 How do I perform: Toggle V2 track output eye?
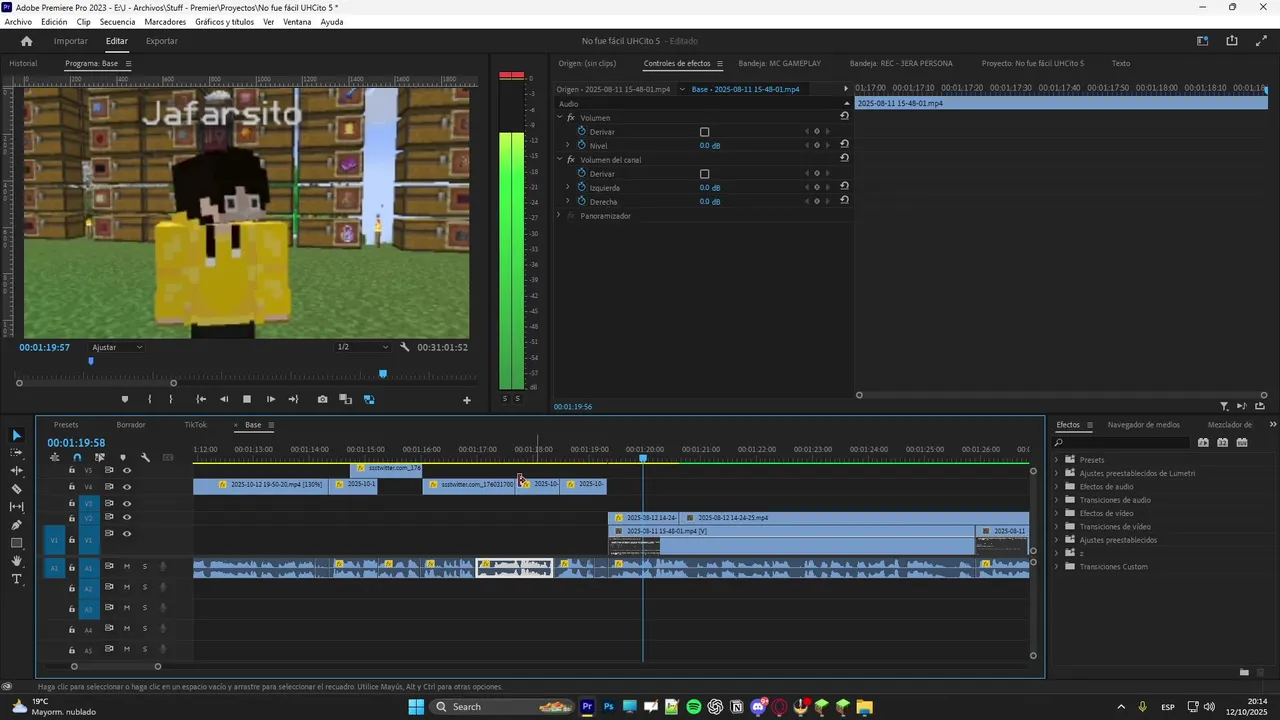click(x=126, y=517)
